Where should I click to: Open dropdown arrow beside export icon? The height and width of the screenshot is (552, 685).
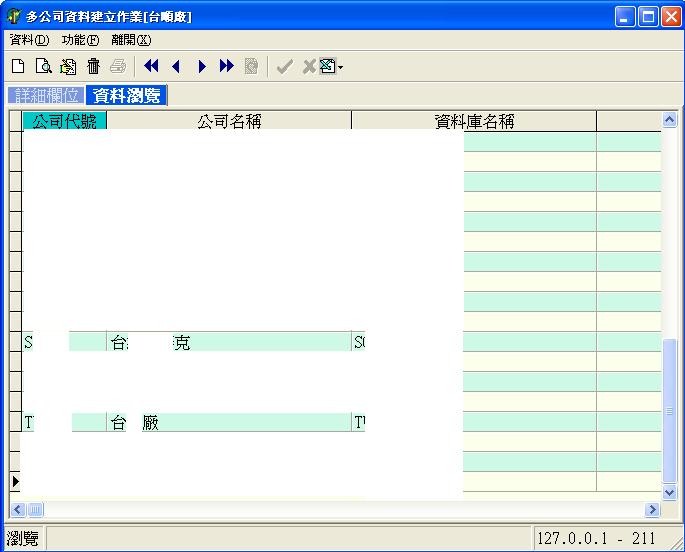tap(340, 67)
